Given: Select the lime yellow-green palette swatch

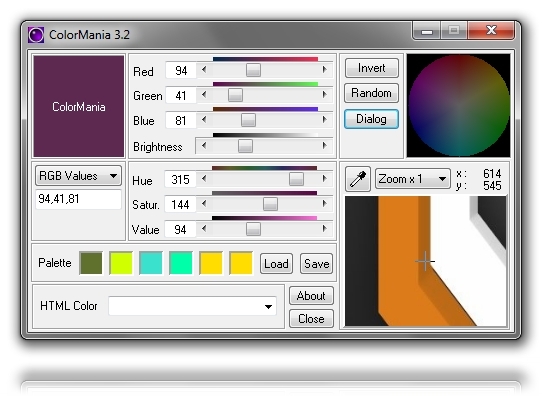Looking at the screenshot, I should pyautogui.click(x=121, y=263).
